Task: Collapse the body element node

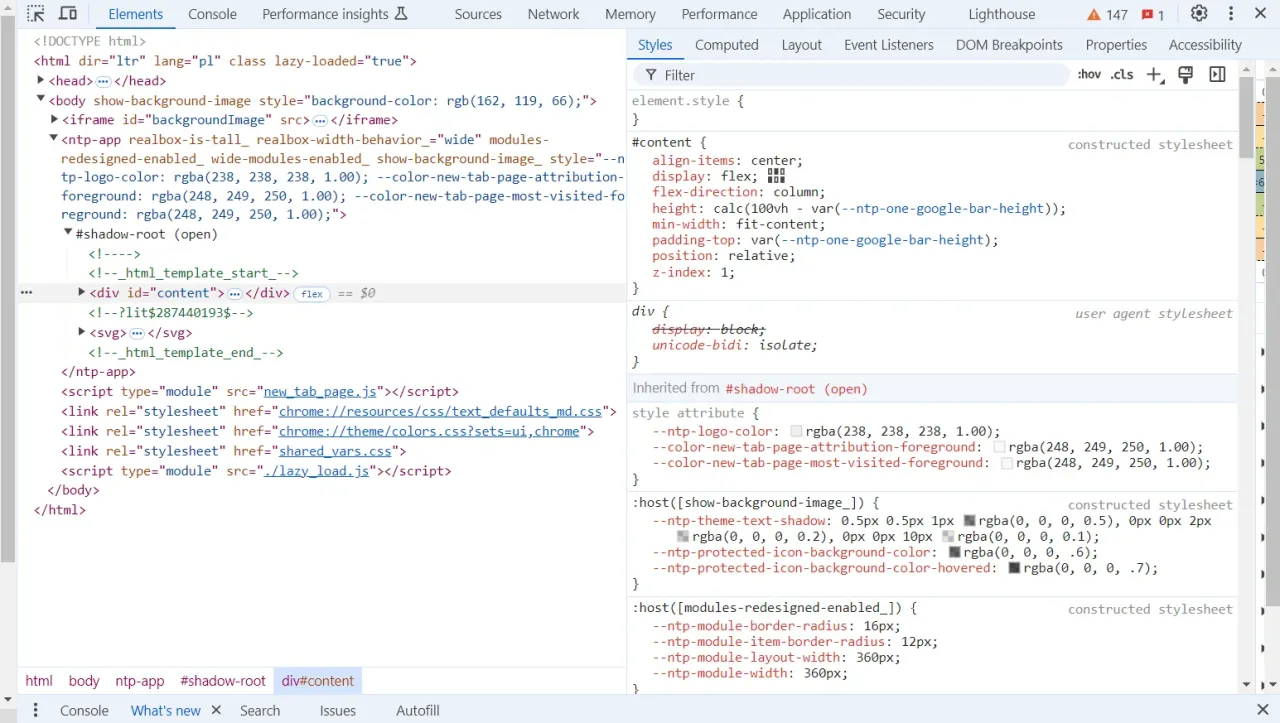Action: pos(40,100)
